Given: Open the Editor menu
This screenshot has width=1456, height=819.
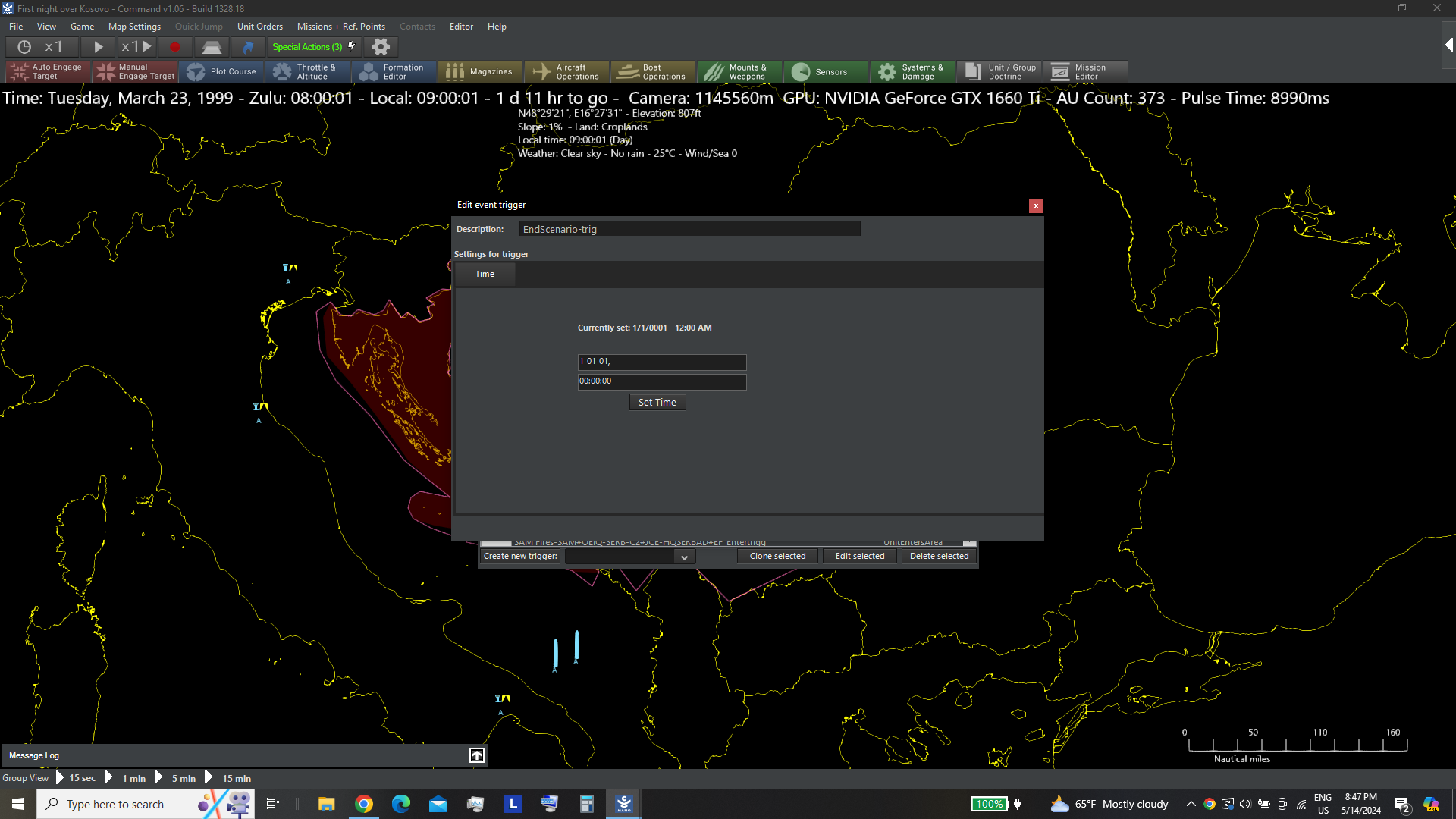Looking at the screenshot, I should pyautogui.click(x=461, y=27).
